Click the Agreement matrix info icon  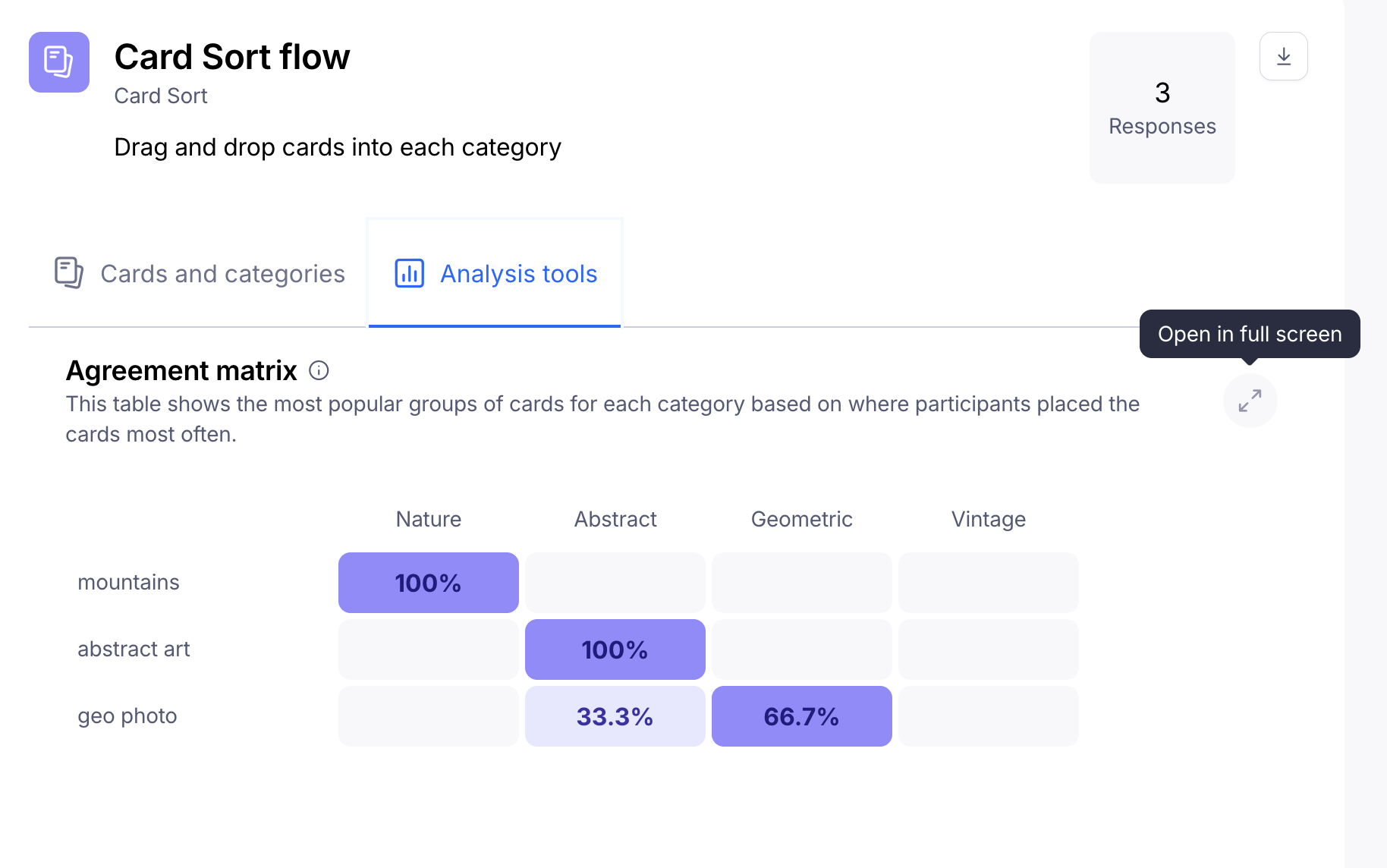tap(319, 370)
